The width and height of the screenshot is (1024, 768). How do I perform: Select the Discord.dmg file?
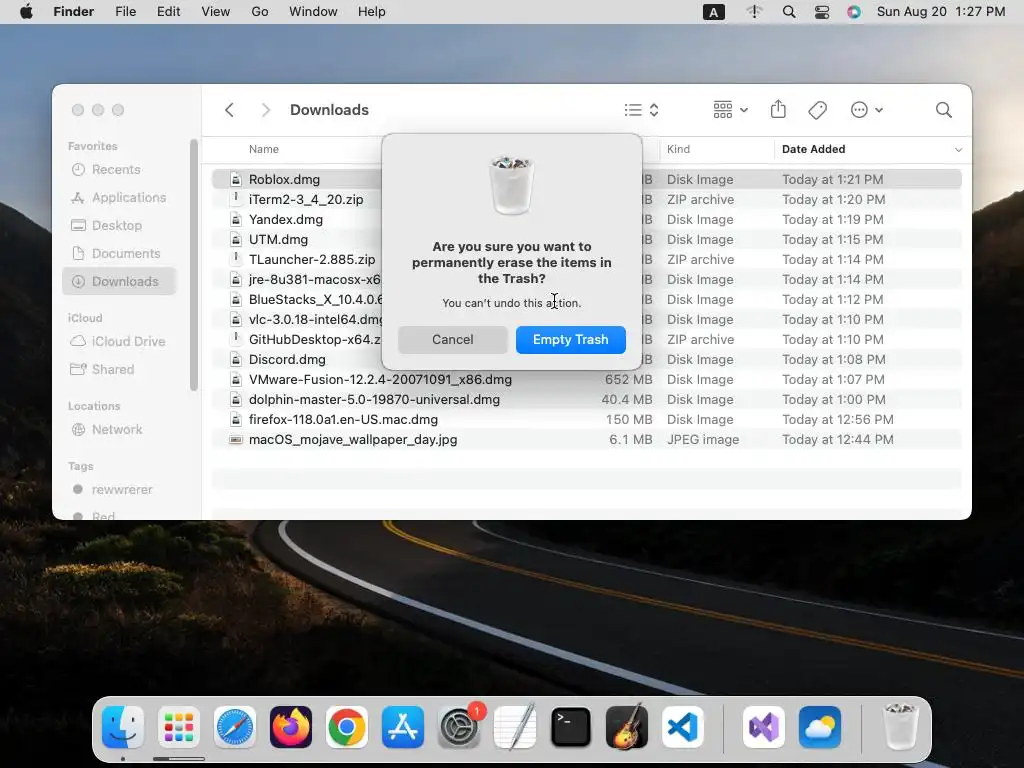[586, 359]
